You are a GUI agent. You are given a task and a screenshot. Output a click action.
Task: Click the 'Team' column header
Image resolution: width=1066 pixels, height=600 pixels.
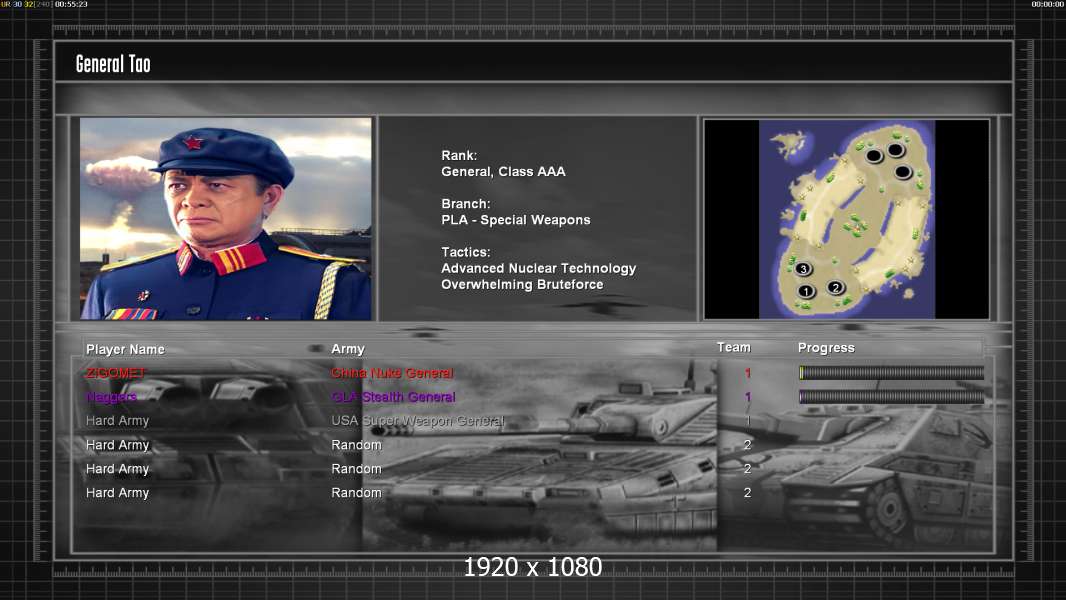coord(734,347)
